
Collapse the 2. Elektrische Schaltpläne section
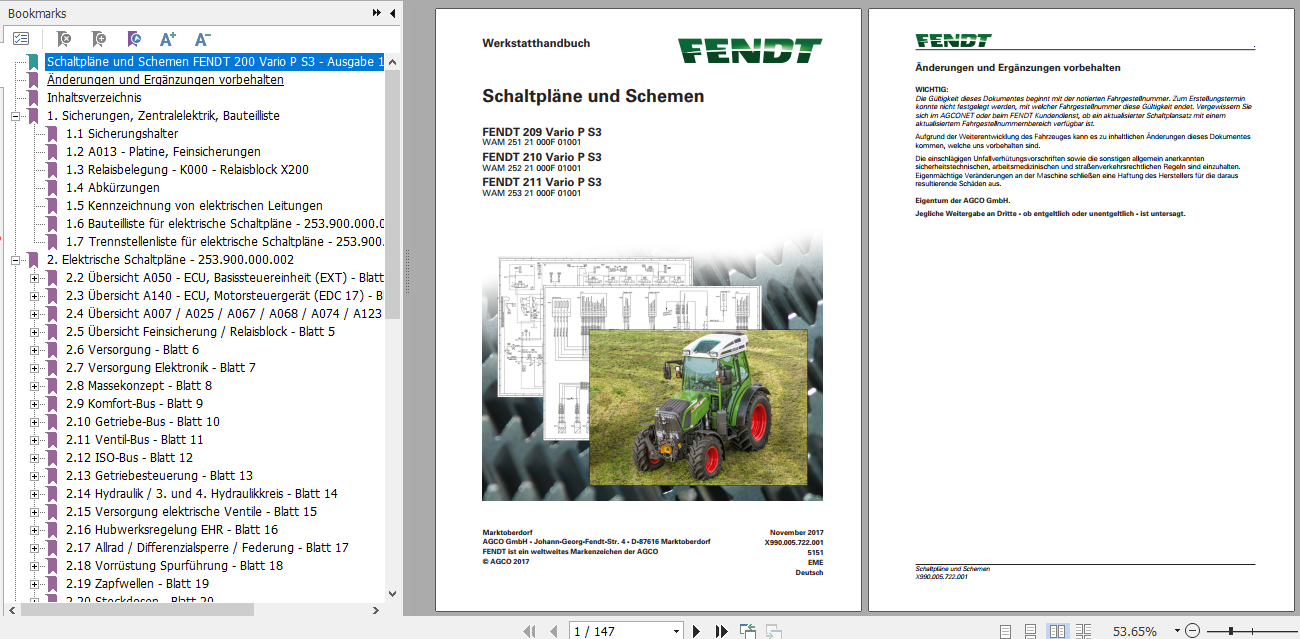click(15, 260)
